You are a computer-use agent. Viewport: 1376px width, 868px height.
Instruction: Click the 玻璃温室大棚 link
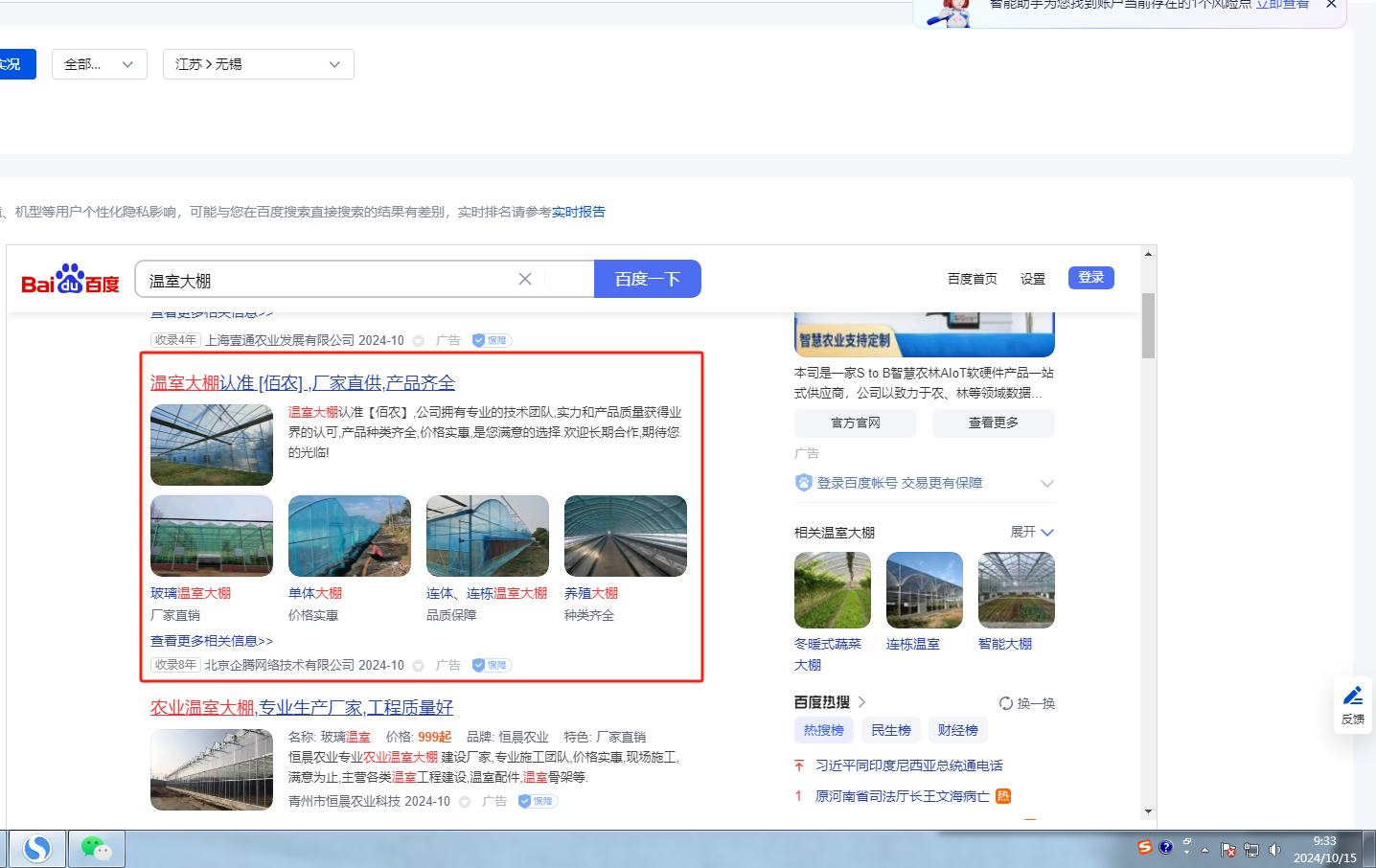pyautogui.click(x=191, y=593)
